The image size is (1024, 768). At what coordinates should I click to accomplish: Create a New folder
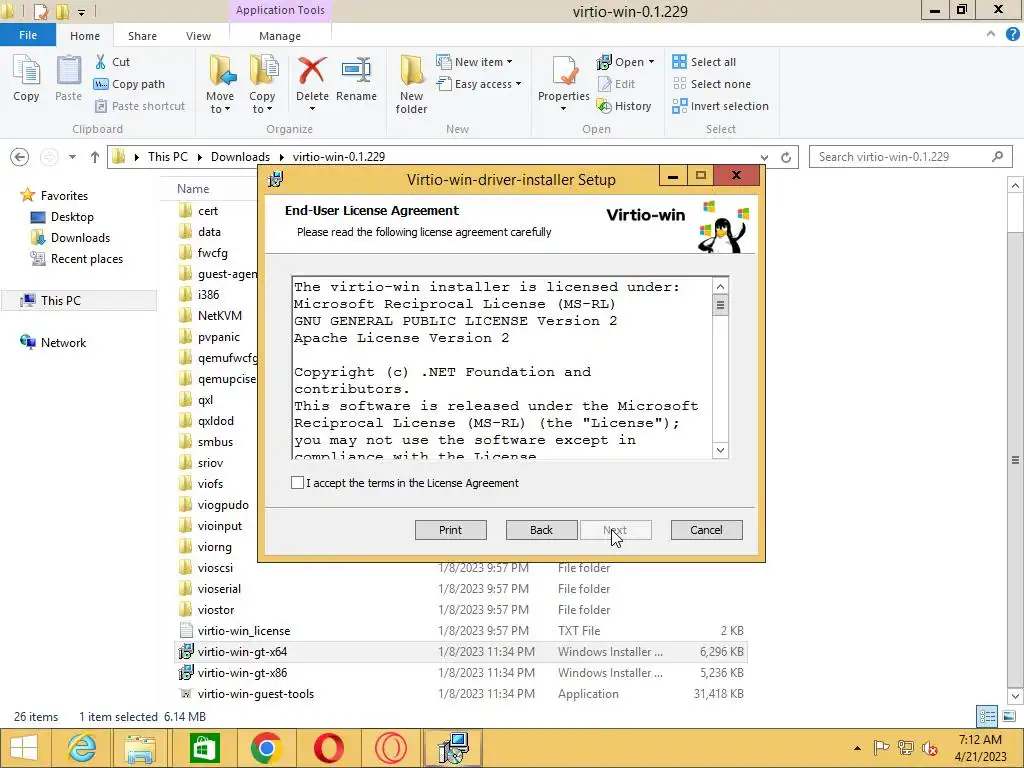tap(411, 84)
